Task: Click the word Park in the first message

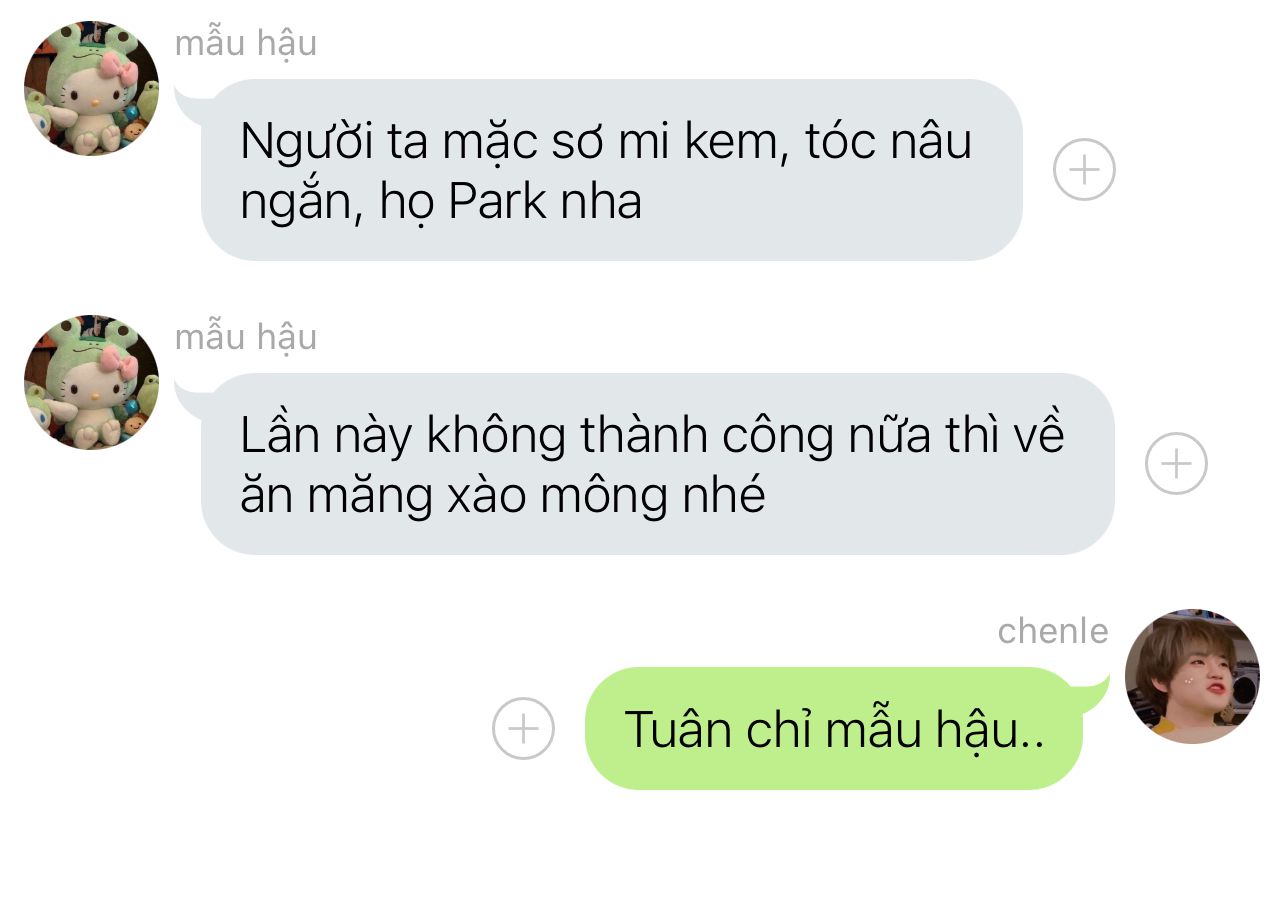Action: (x=498, y=202)
